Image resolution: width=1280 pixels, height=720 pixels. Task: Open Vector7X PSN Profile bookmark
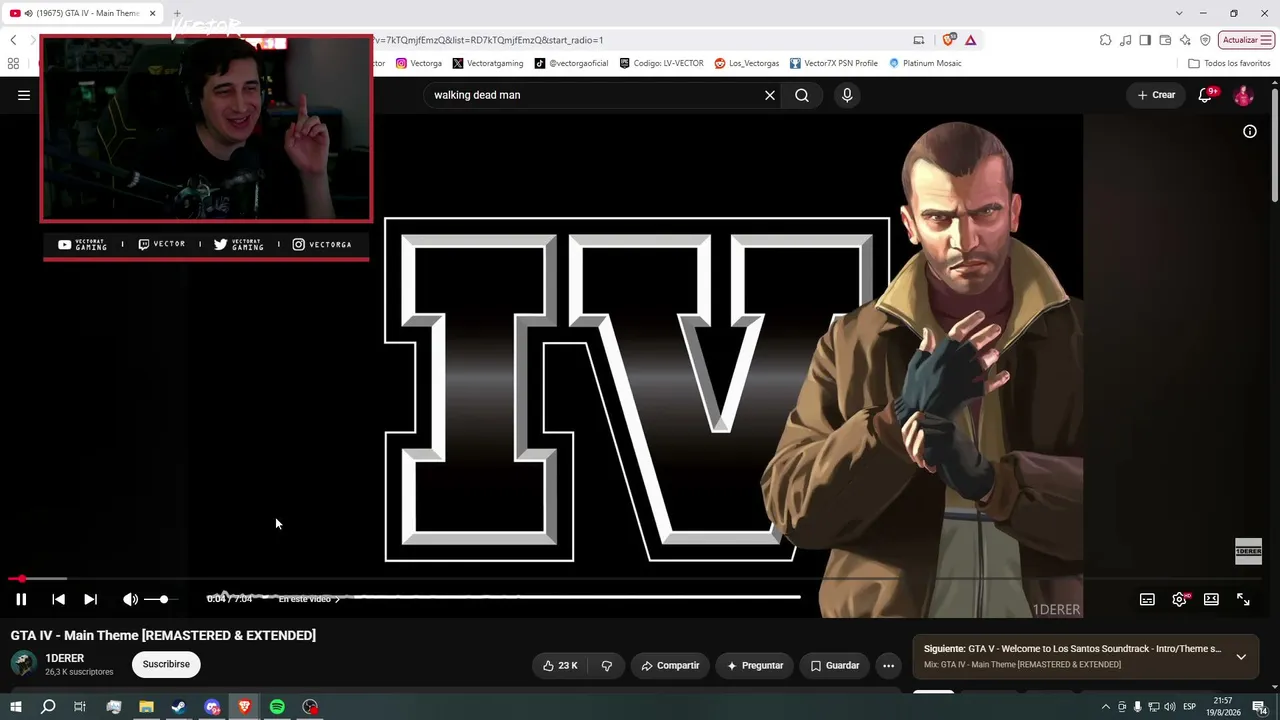[x=834, y=63]
